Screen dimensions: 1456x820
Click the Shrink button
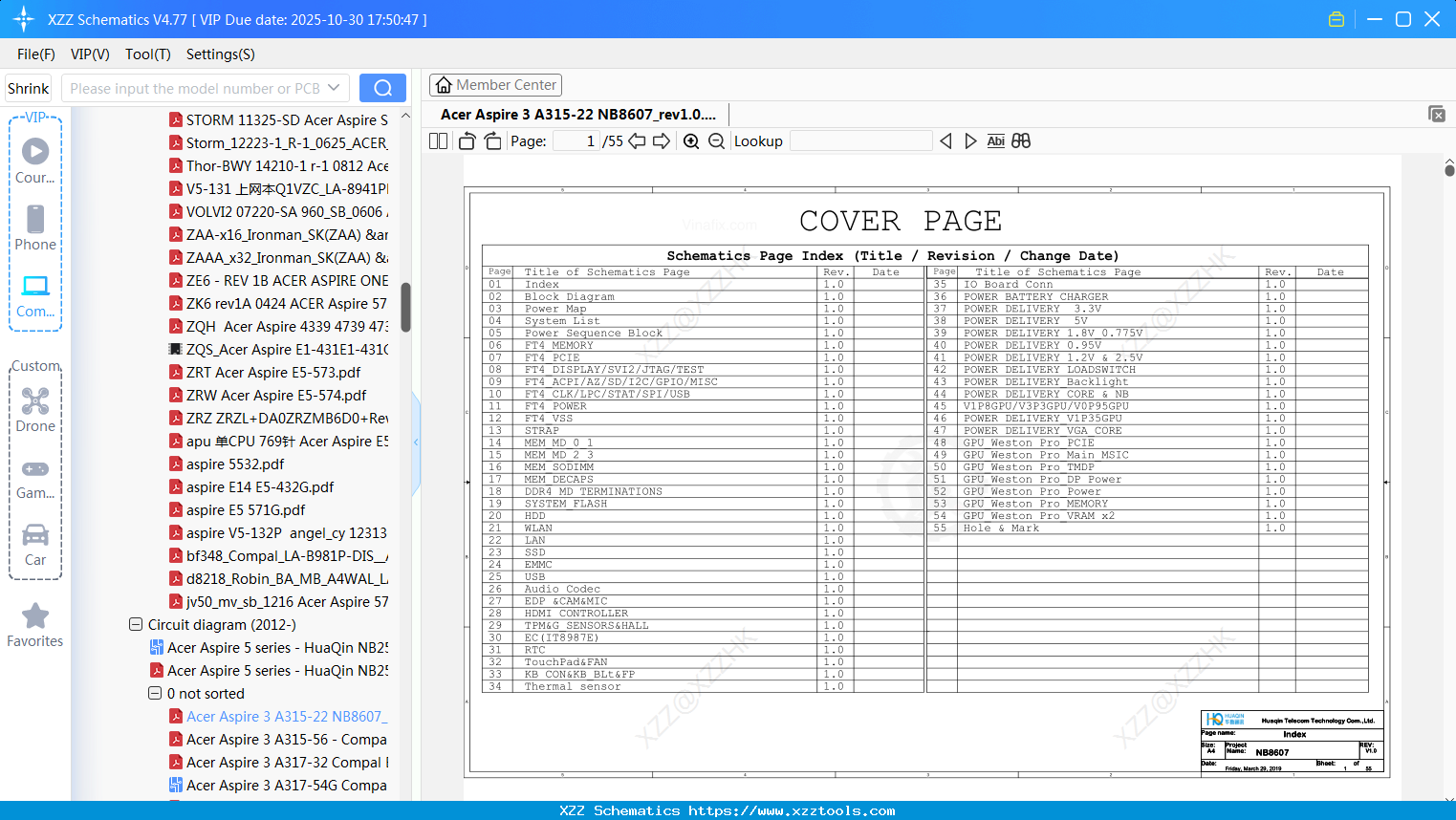pyautogui.click(x=29, y=88)
